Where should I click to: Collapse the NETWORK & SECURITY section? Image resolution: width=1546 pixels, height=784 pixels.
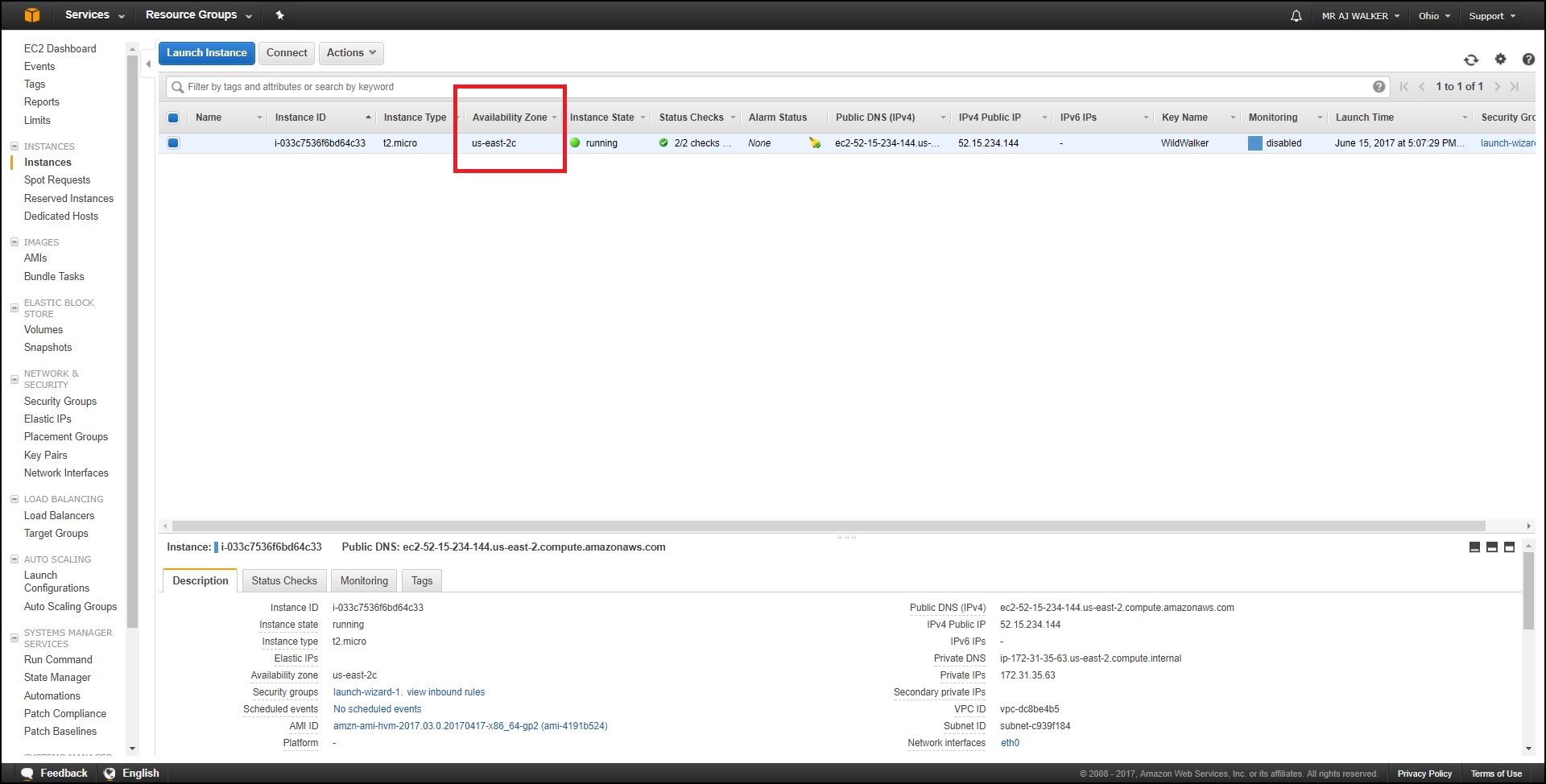point(14,379)
